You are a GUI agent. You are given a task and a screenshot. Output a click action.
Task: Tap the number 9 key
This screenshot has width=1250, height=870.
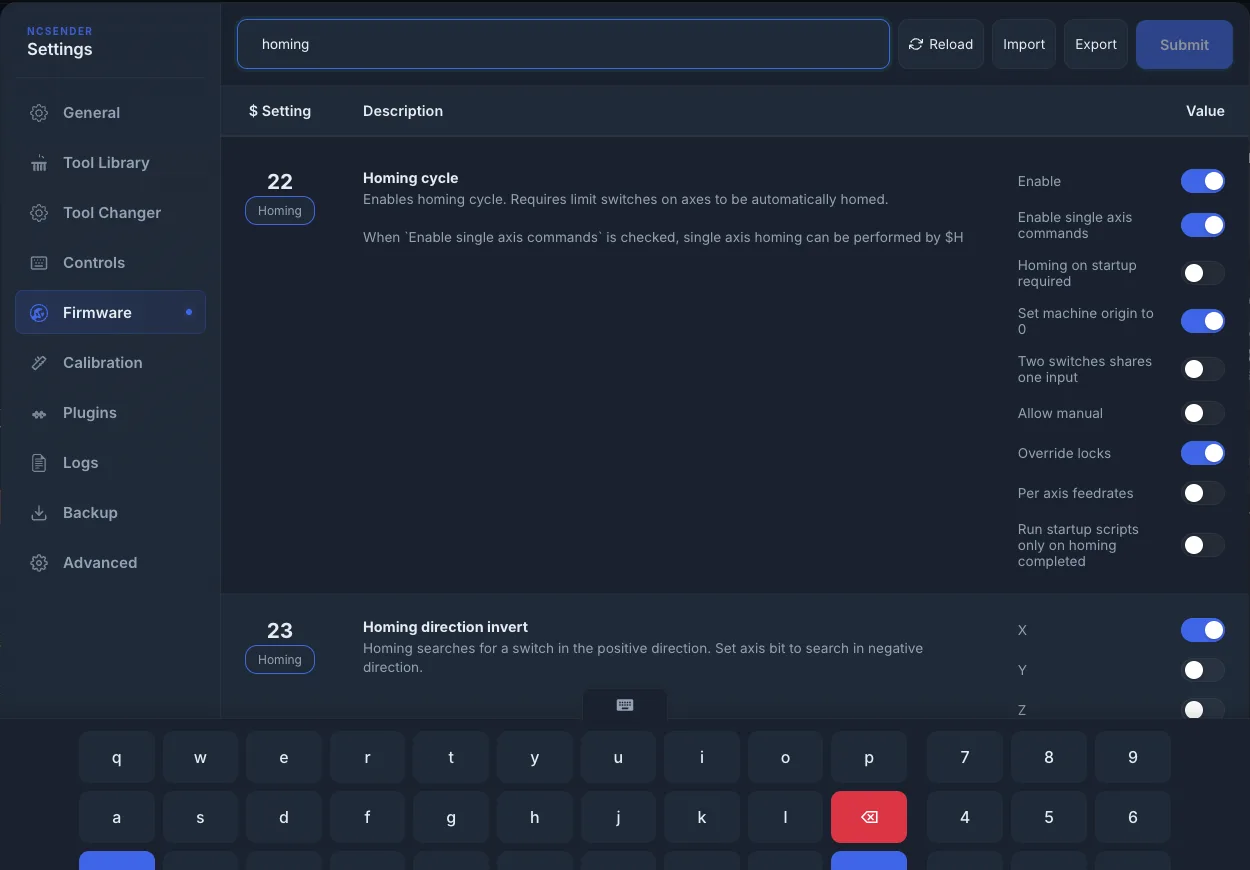tap(1133, 757)
